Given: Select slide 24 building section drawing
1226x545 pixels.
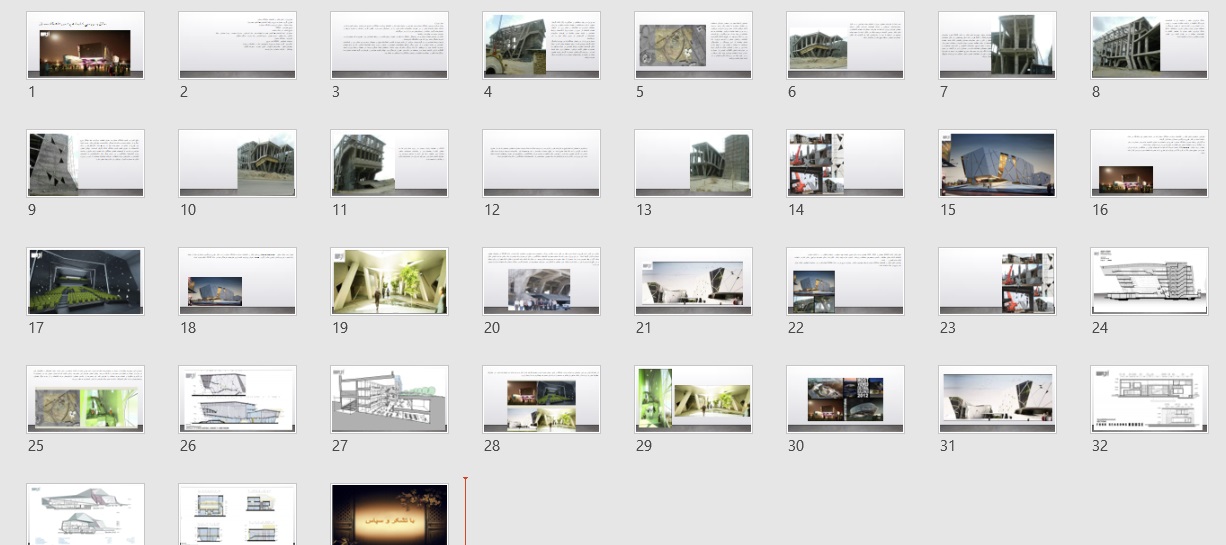Looking at the screenshot, I should coord(1149,281).
